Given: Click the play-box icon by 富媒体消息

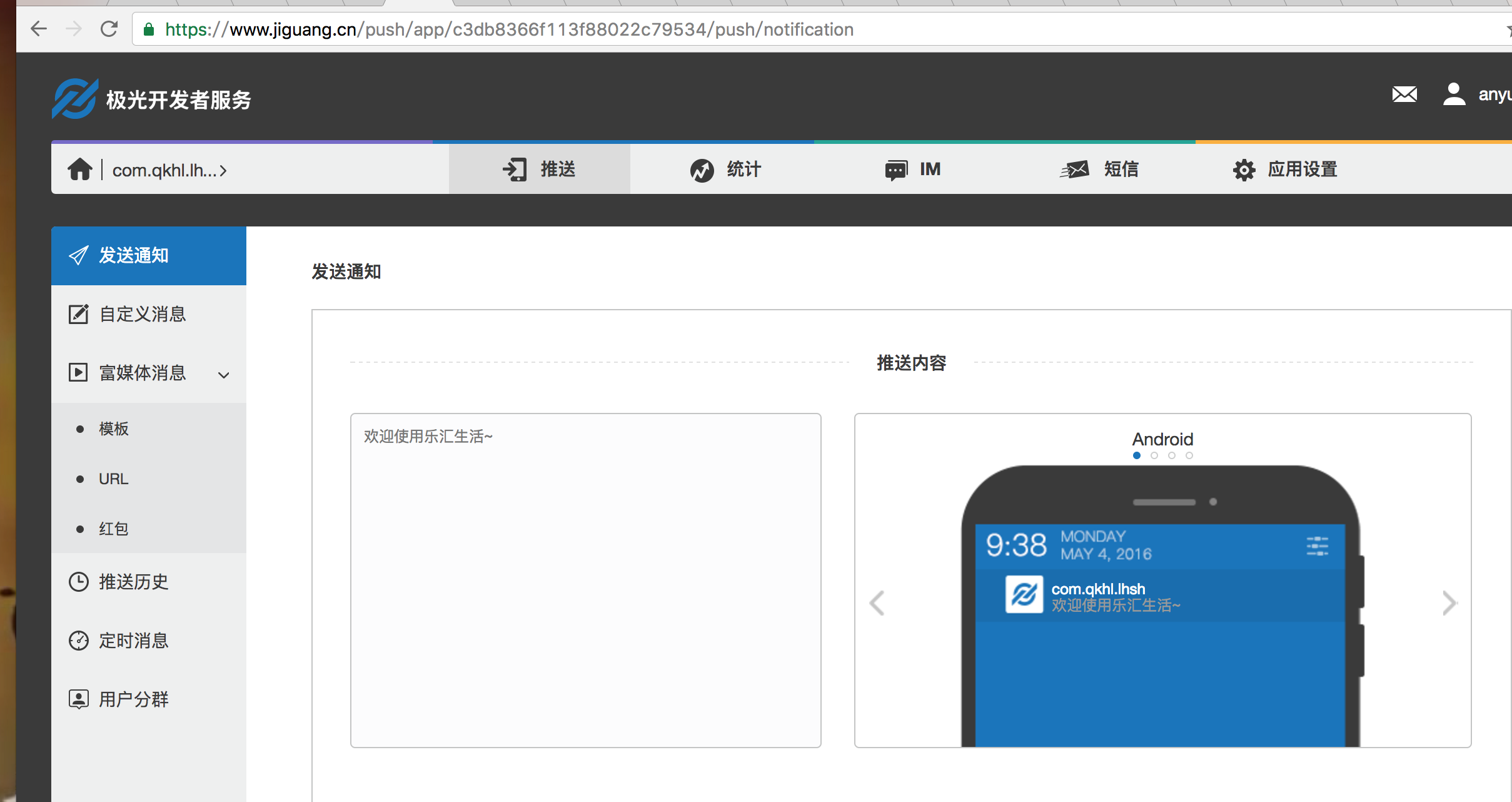Looking at the screenshot, I should pyautogui.click(x=78, y=373).
